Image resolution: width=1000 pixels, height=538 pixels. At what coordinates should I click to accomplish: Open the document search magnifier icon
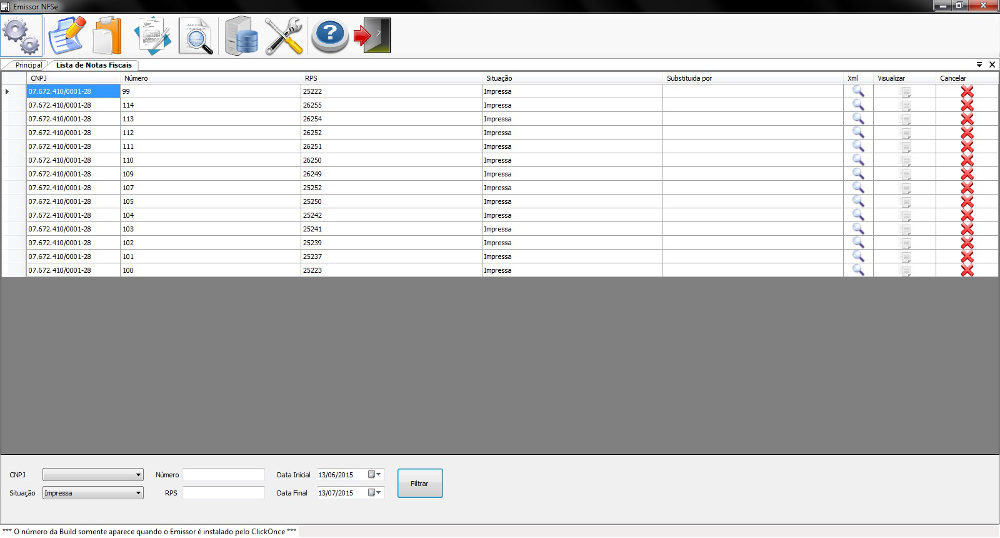click(x=197, y=35)
